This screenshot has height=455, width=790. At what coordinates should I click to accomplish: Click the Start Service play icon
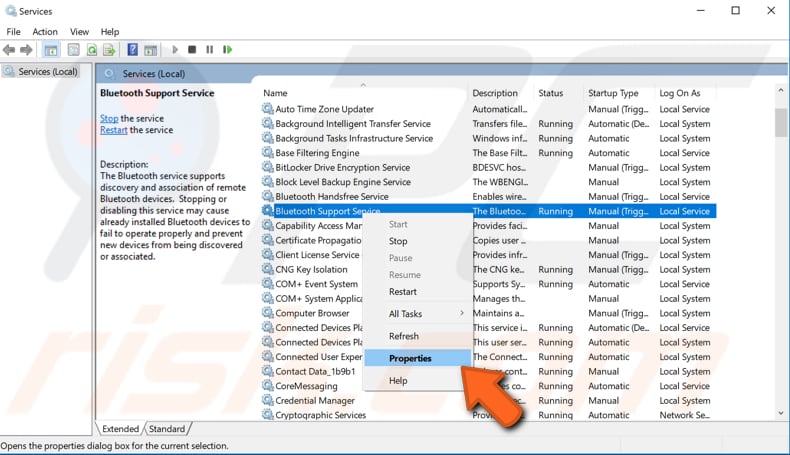[175, 50]
